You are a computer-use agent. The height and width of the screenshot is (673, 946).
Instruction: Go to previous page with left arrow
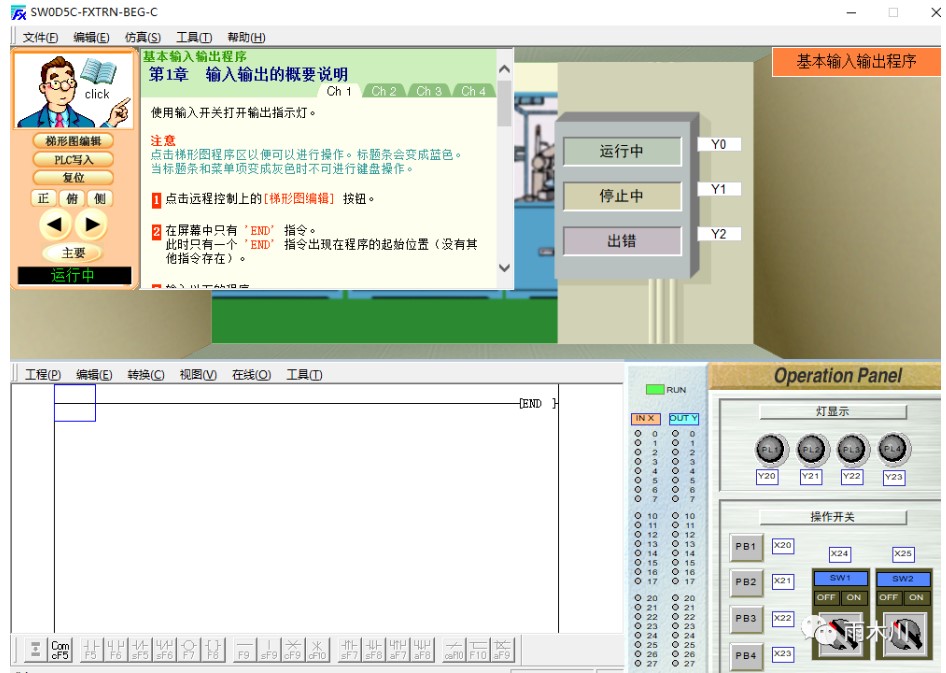[55, 225]
